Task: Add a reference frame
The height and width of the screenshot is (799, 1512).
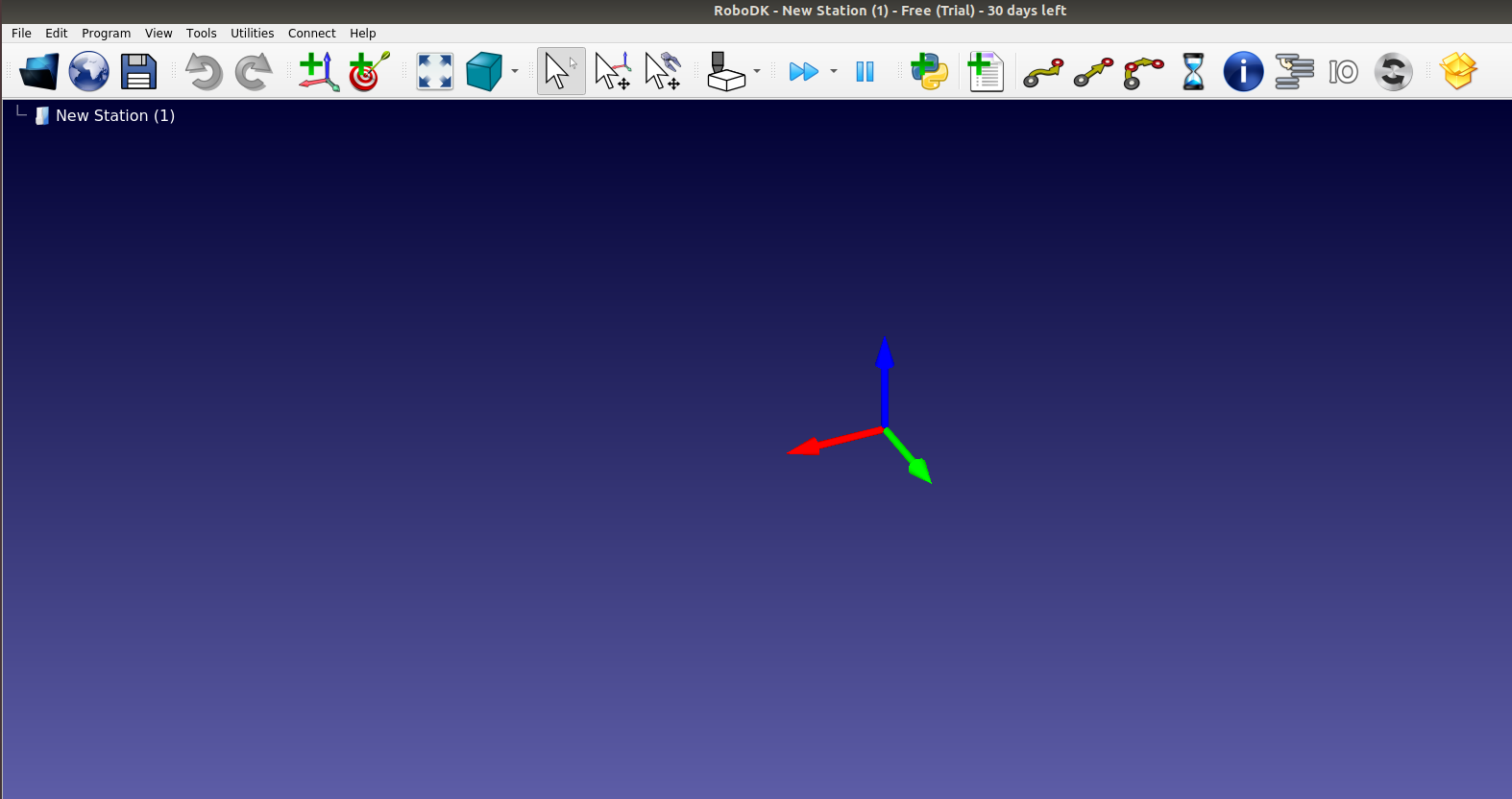Action: 319,72
